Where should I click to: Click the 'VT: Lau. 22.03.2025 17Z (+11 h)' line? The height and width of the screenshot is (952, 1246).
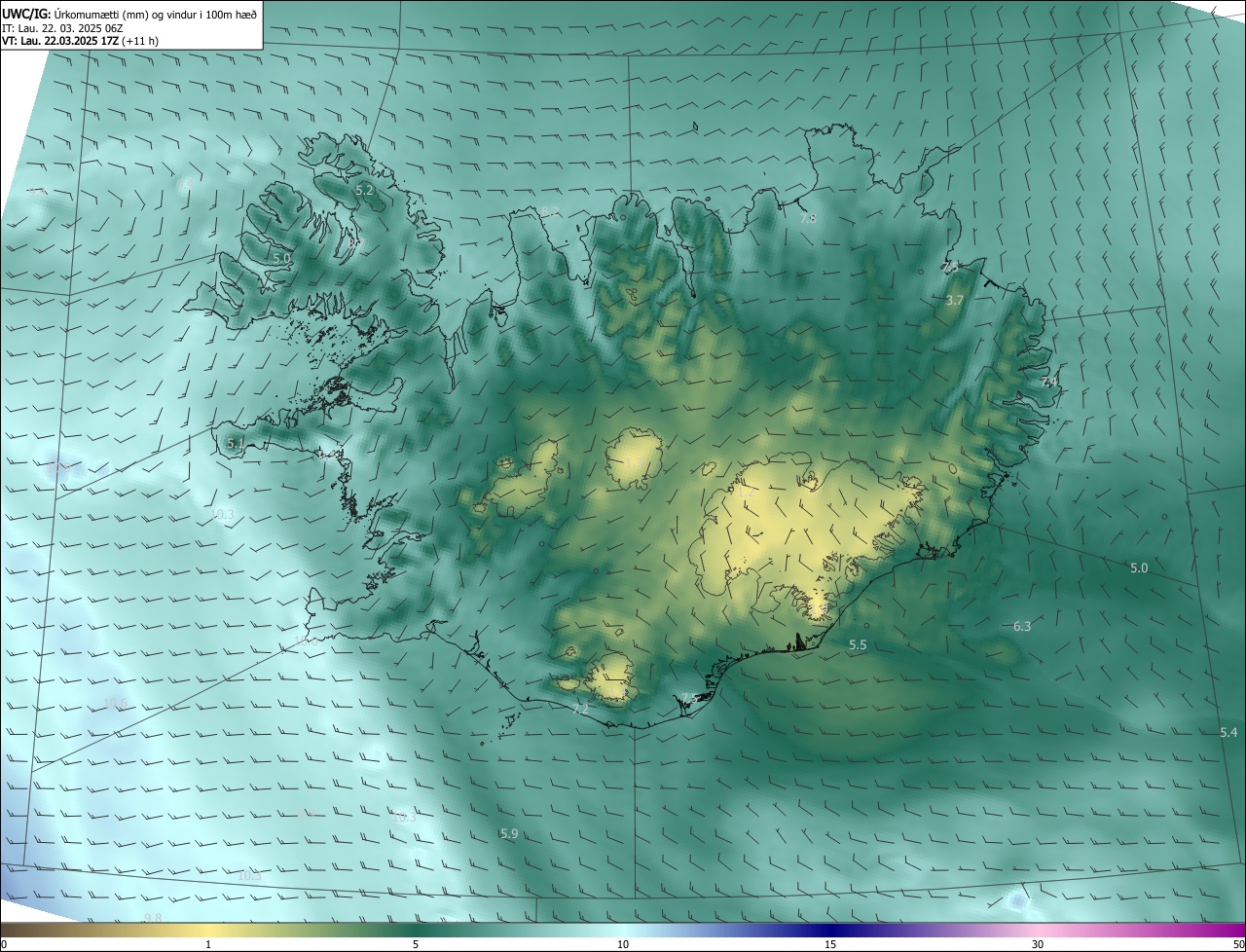(81, 41)
